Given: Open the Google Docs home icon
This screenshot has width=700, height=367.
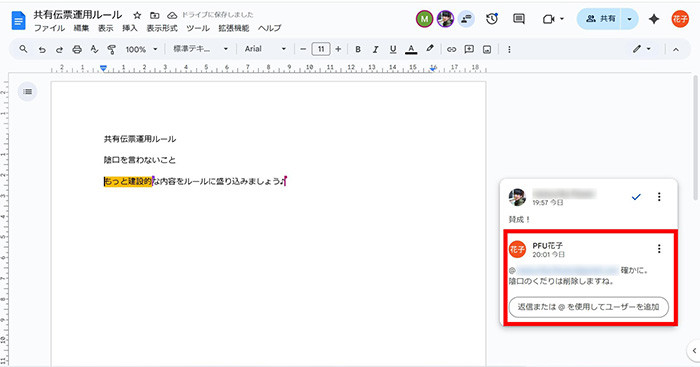Looking at the screenshot, I should tap(18, 21).
